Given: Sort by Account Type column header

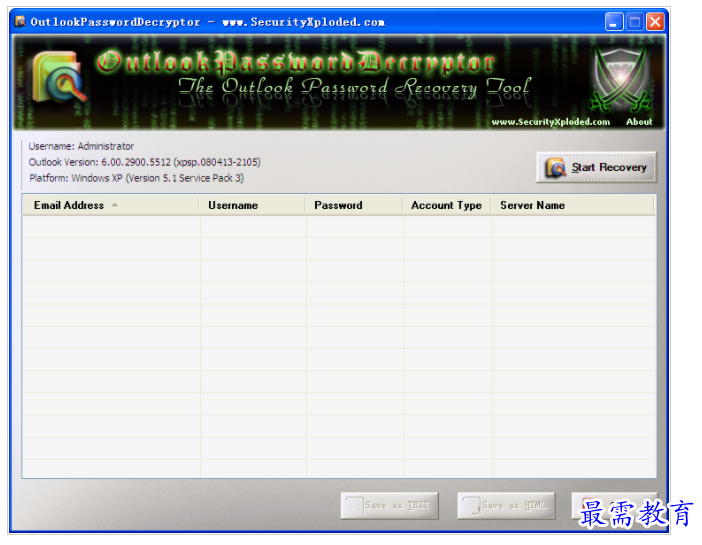Looking at the screenshot, I should coord(447,205).
